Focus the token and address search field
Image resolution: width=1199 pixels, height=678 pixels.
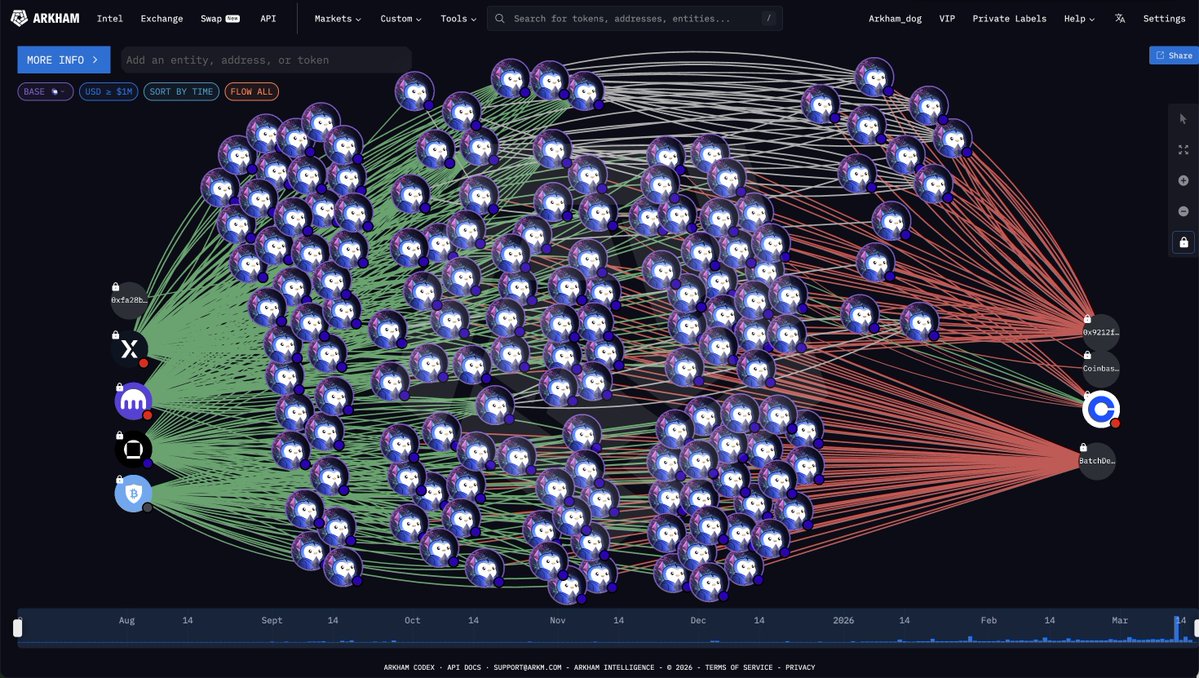click(x=635, y=18)
